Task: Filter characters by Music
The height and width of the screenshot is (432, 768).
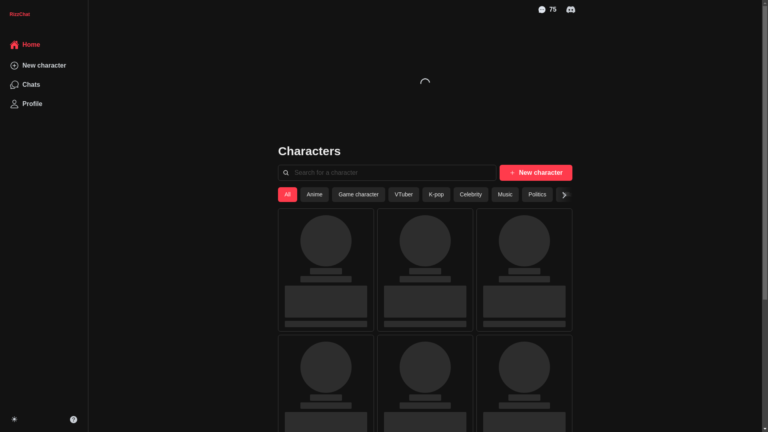Action: pyautogui.click(x=505, y=194)
